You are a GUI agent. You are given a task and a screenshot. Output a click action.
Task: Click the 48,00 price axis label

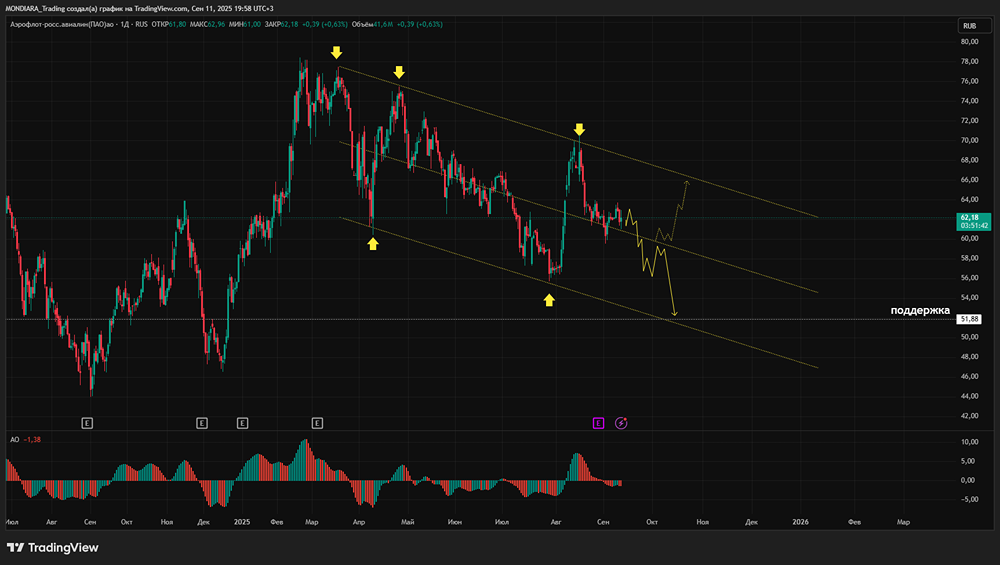(969, 356)
